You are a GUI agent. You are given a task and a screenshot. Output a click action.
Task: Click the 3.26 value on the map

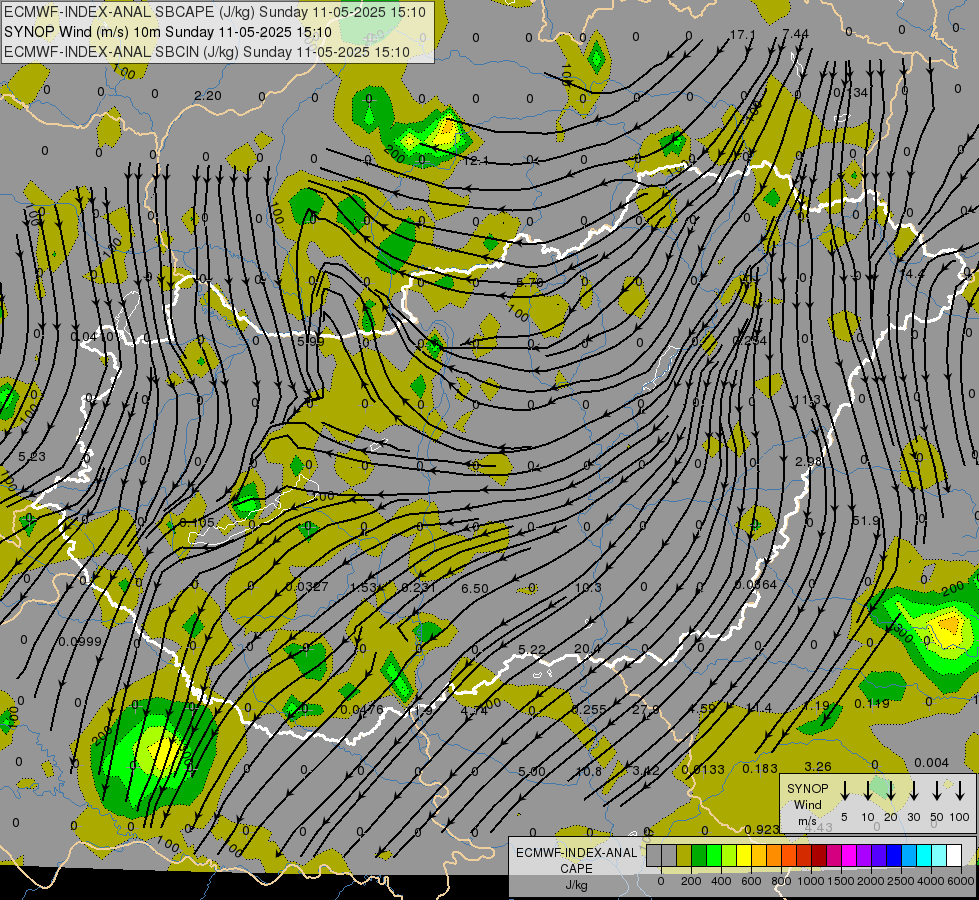point(818,766)
